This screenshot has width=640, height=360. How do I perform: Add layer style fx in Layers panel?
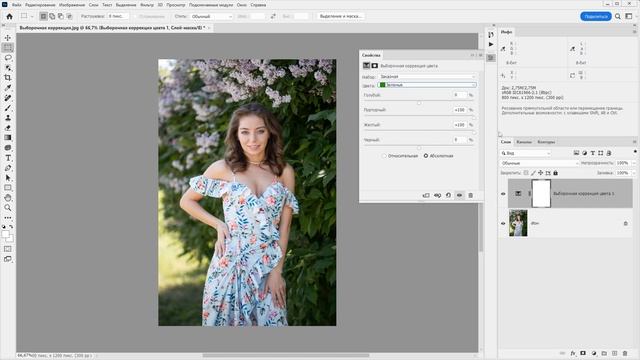pos(573,353)
